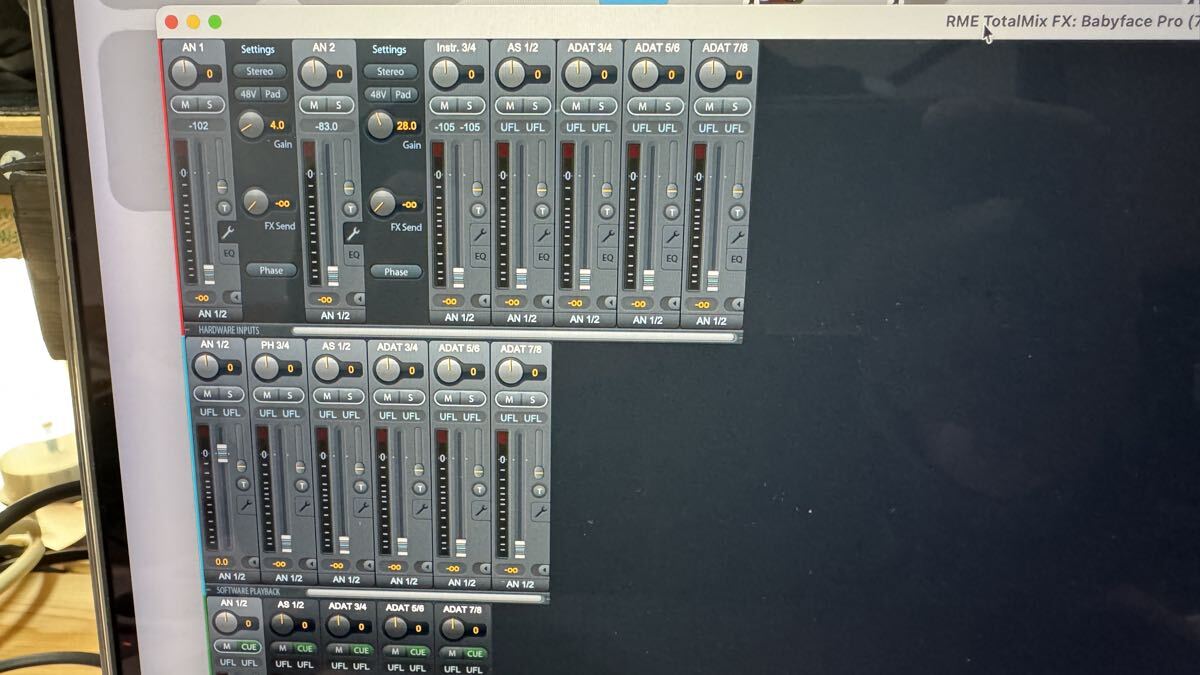Viewport: 1200px width, 675px height.
Task: Open the EQ panel on ADAT 3/4 input
Action: coord(607,257)
